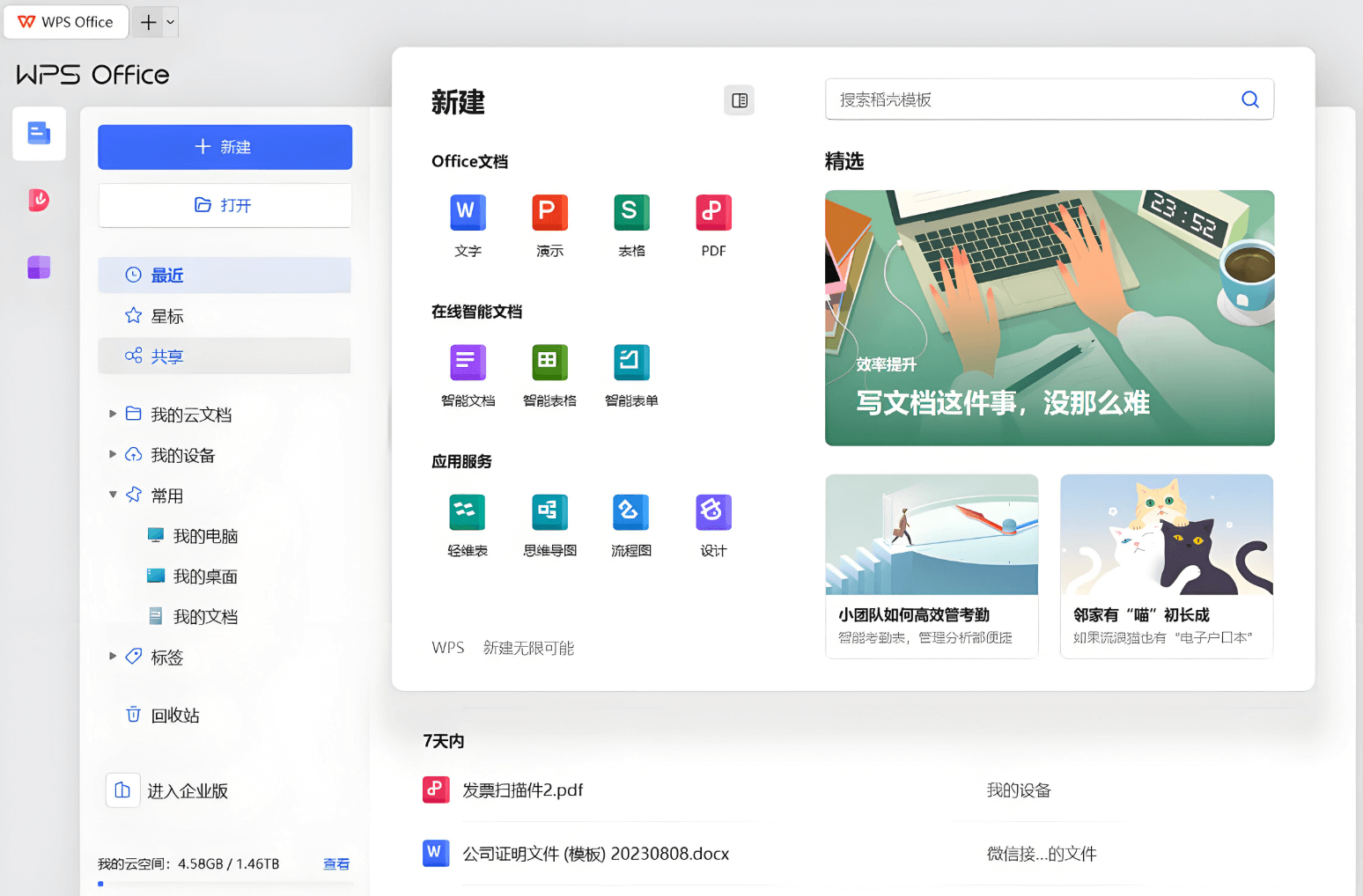Create a new 智能表单 form
Screen dimensions: 1363x896
pos(630,374)
